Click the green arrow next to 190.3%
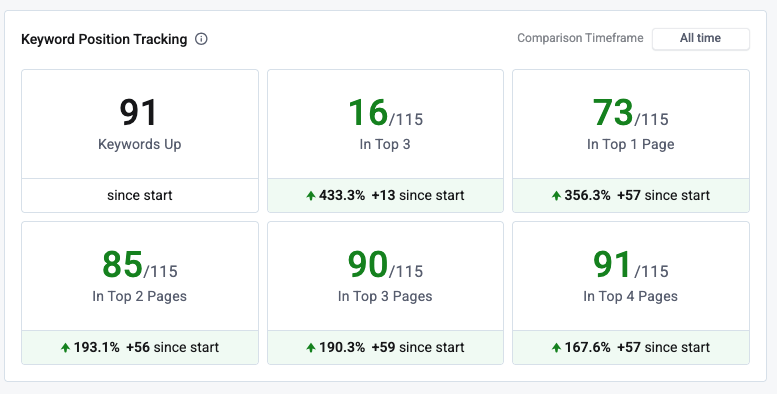Viewport: 777px width, 394px height. point(311,347)
